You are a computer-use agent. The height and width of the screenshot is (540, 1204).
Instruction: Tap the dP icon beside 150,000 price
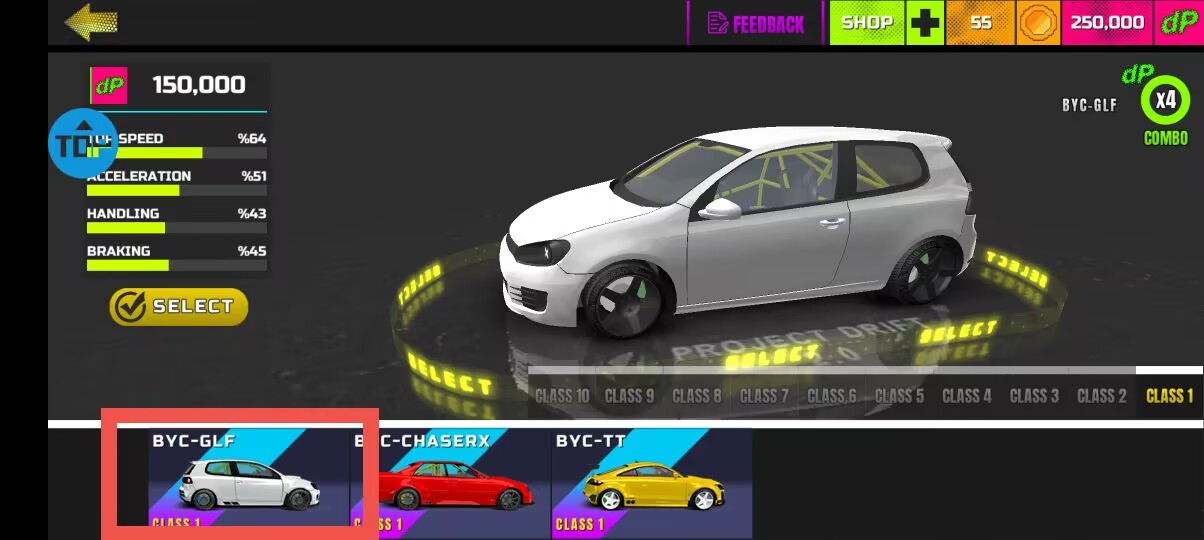pos(108,86)
